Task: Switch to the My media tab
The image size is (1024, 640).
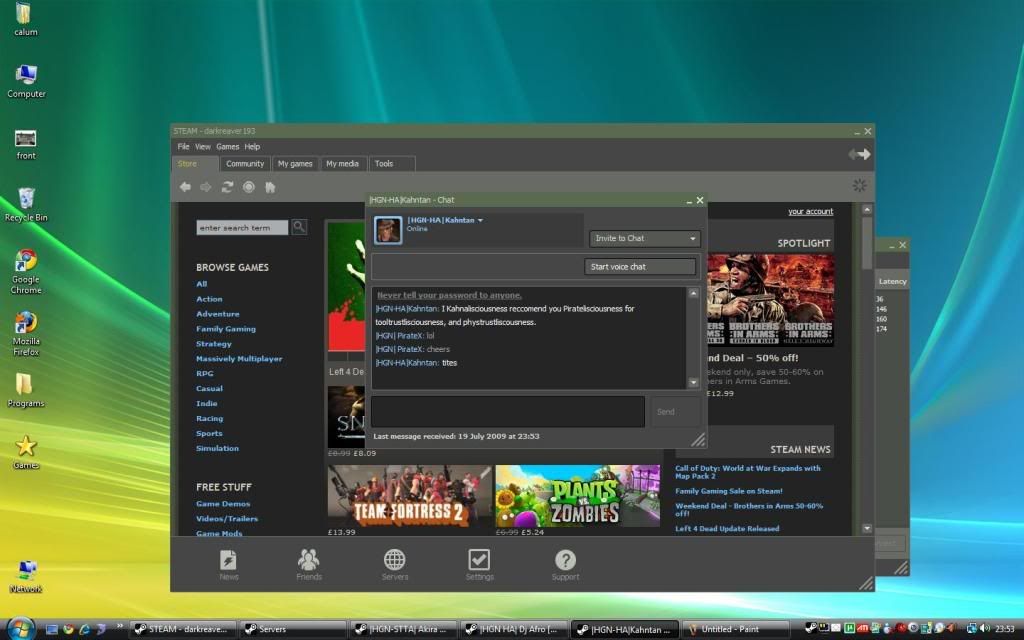Action: click(342, 164)
